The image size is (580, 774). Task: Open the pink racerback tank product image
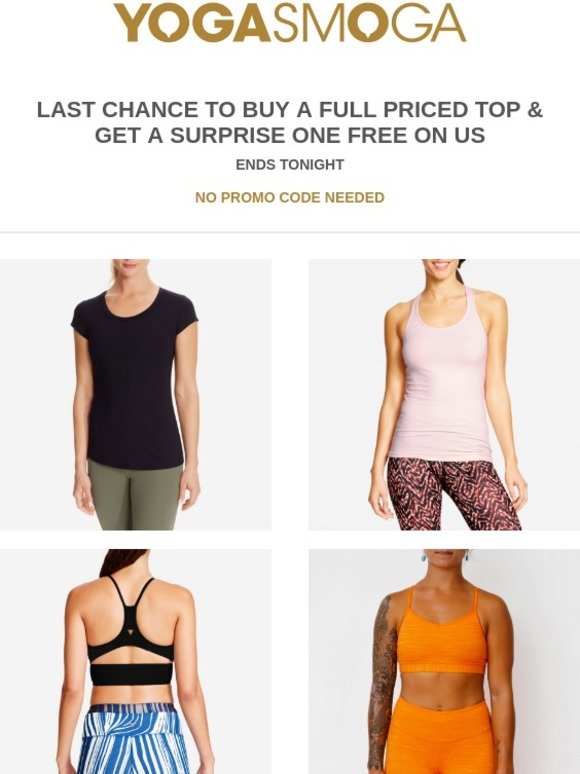click(x=444, y=394)
